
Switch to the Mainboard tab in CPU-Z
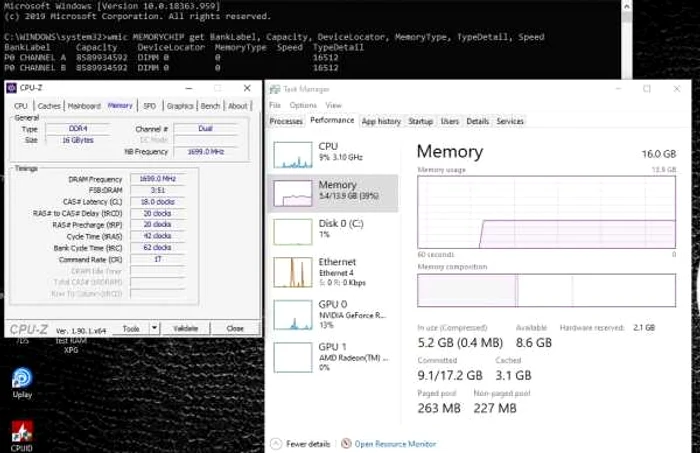point(84,106)
